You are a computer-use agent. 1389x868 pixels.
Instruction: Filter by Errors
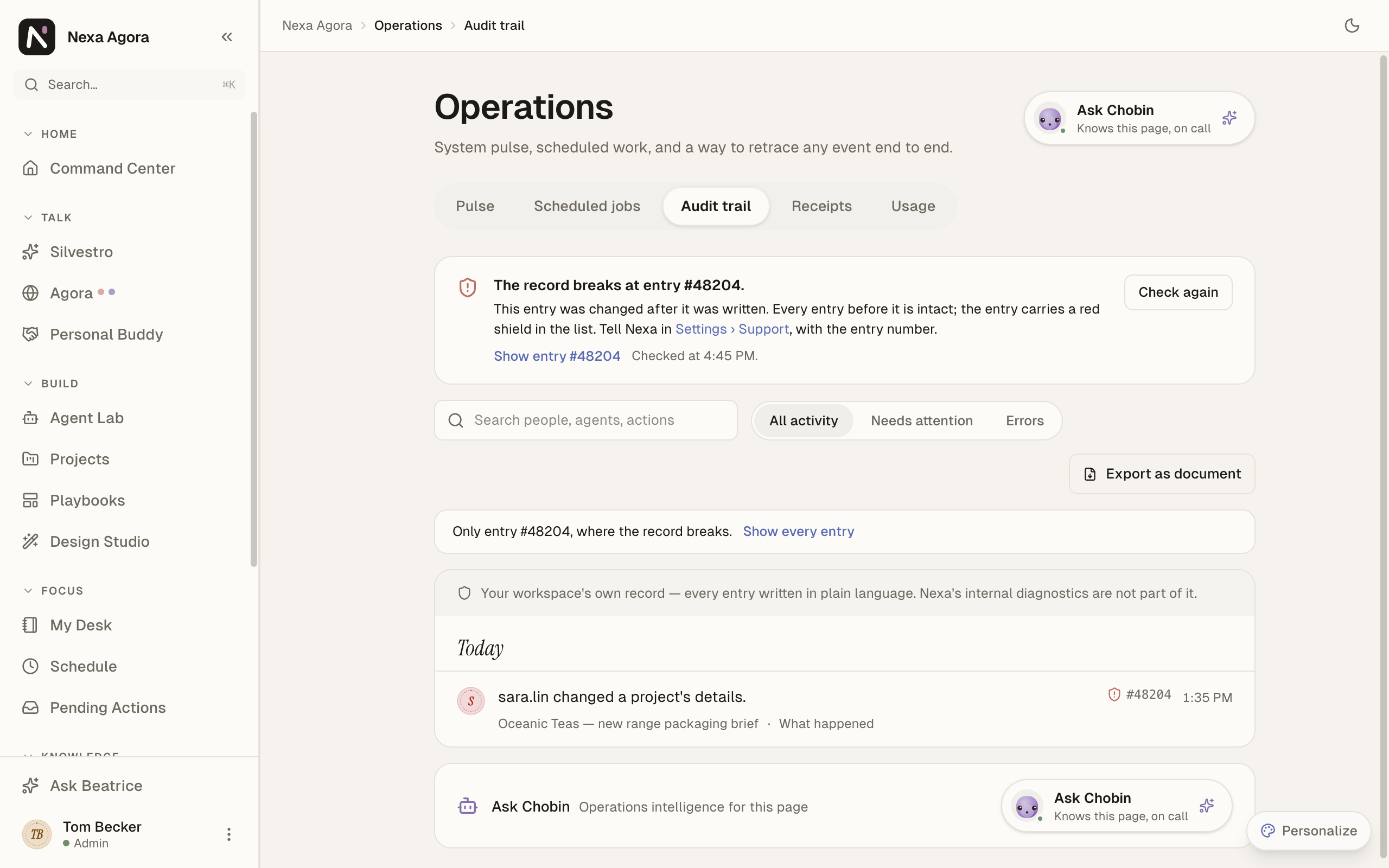[x=1024, y=421]
